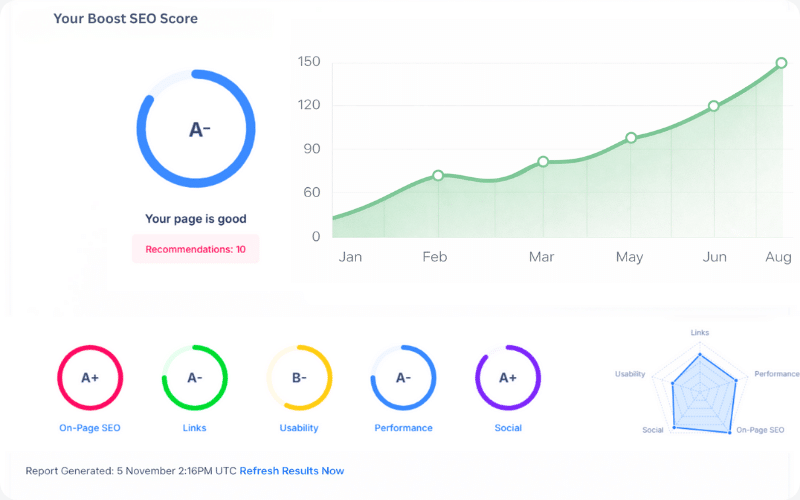Click the Performance label under blue circle

403,428
